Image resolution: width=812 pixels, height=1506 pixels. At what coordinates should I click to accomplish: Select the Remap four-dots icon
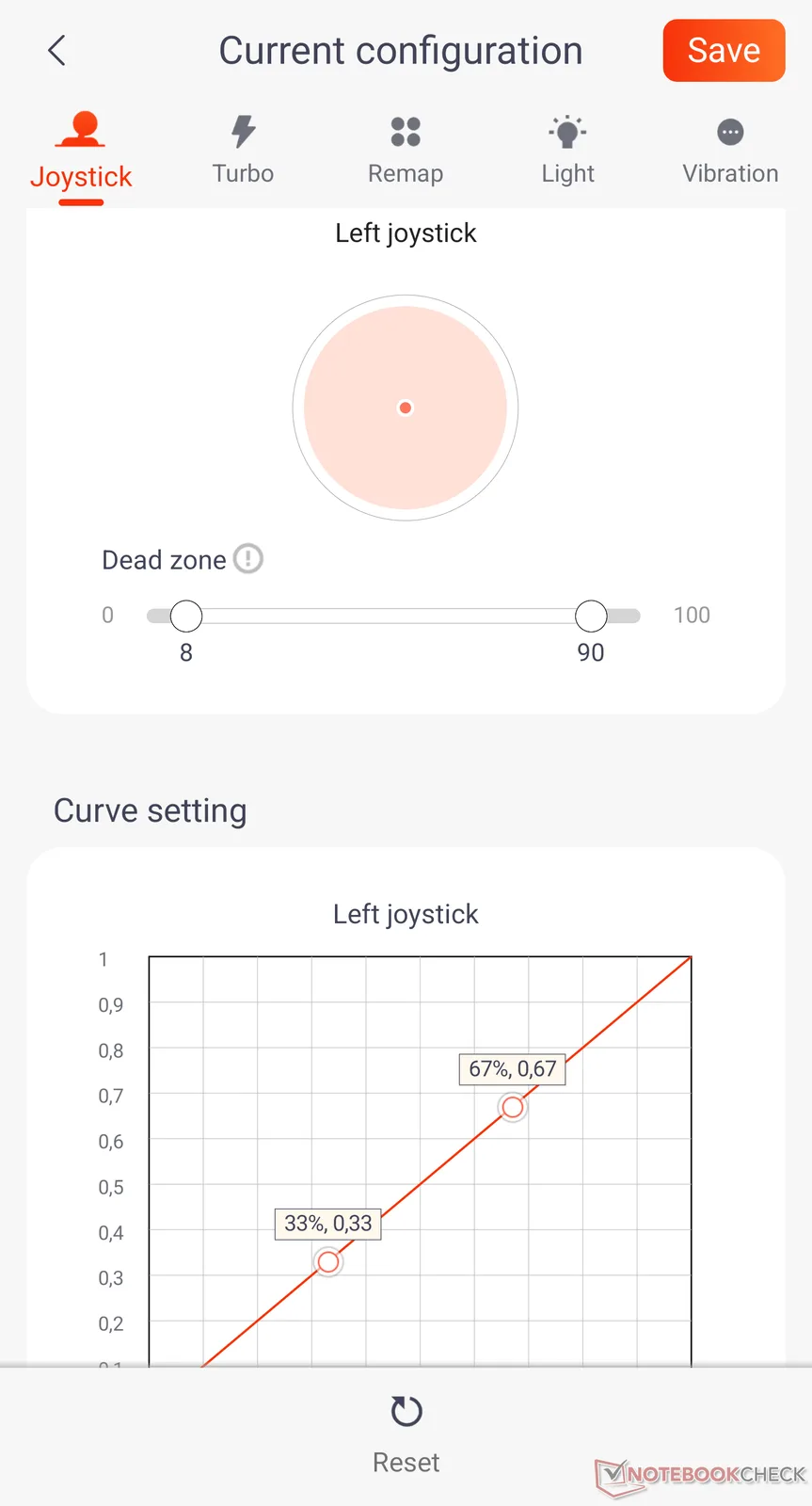click(x=406, y=132)
